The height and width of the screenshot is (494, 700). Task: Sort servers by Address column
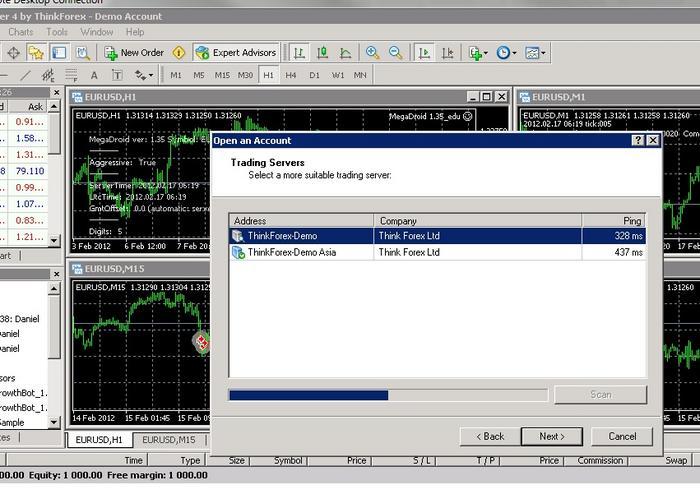[301, 221]
